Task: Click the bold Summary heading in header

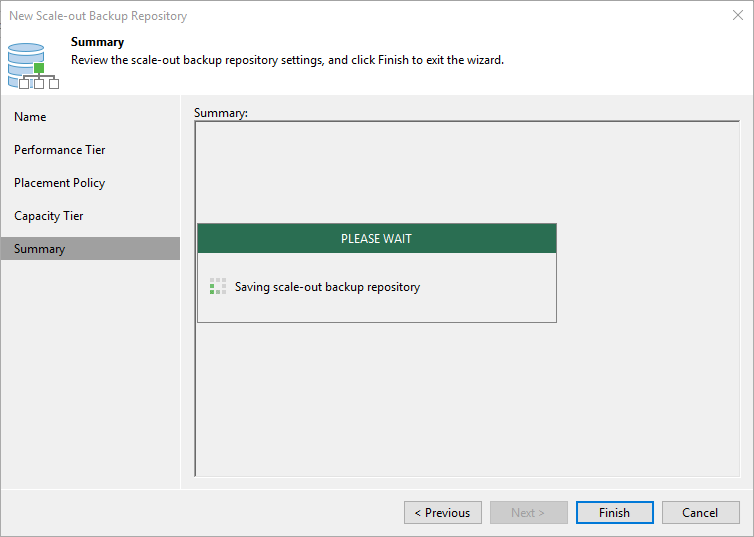Action: [97, 42]
